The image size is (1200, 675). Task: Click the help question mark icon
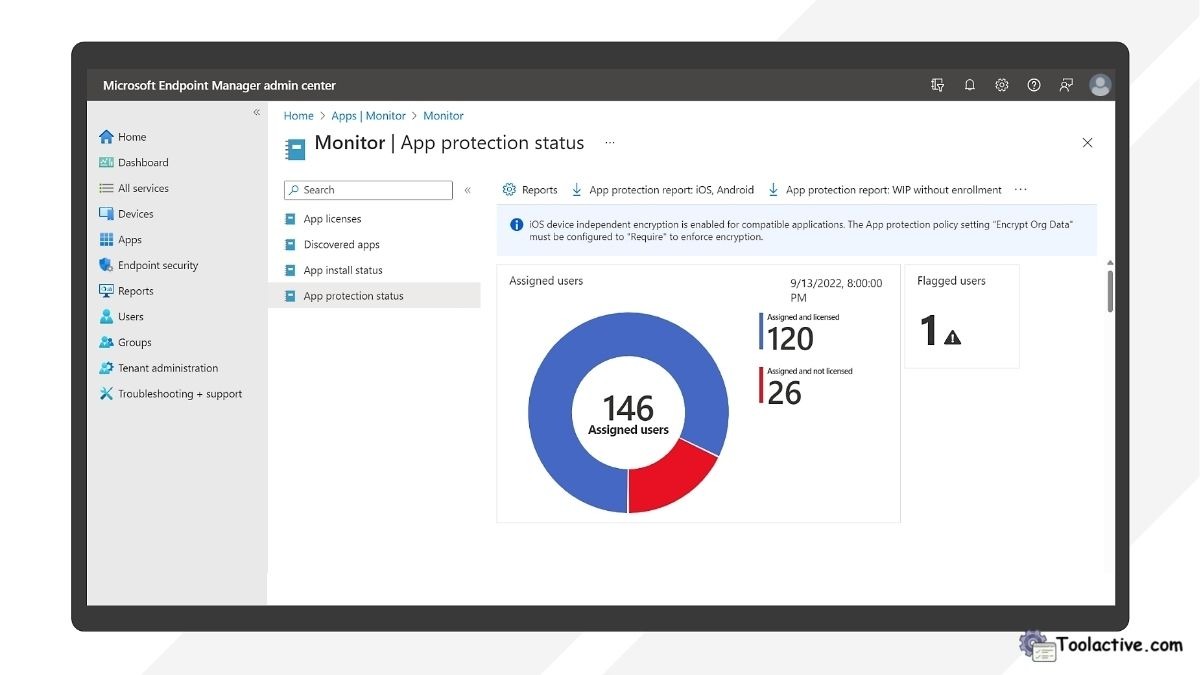point(1034,86)
